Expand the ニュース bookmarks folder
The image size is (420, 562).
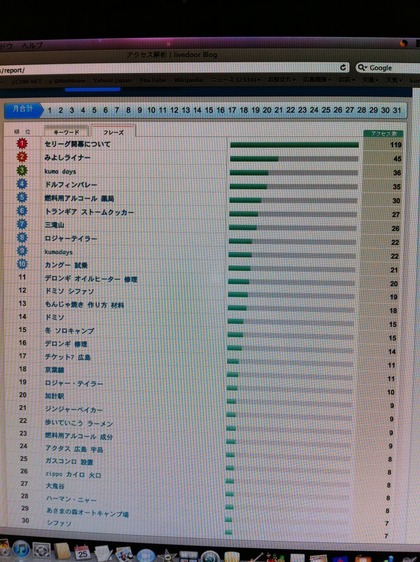[235, 80]
